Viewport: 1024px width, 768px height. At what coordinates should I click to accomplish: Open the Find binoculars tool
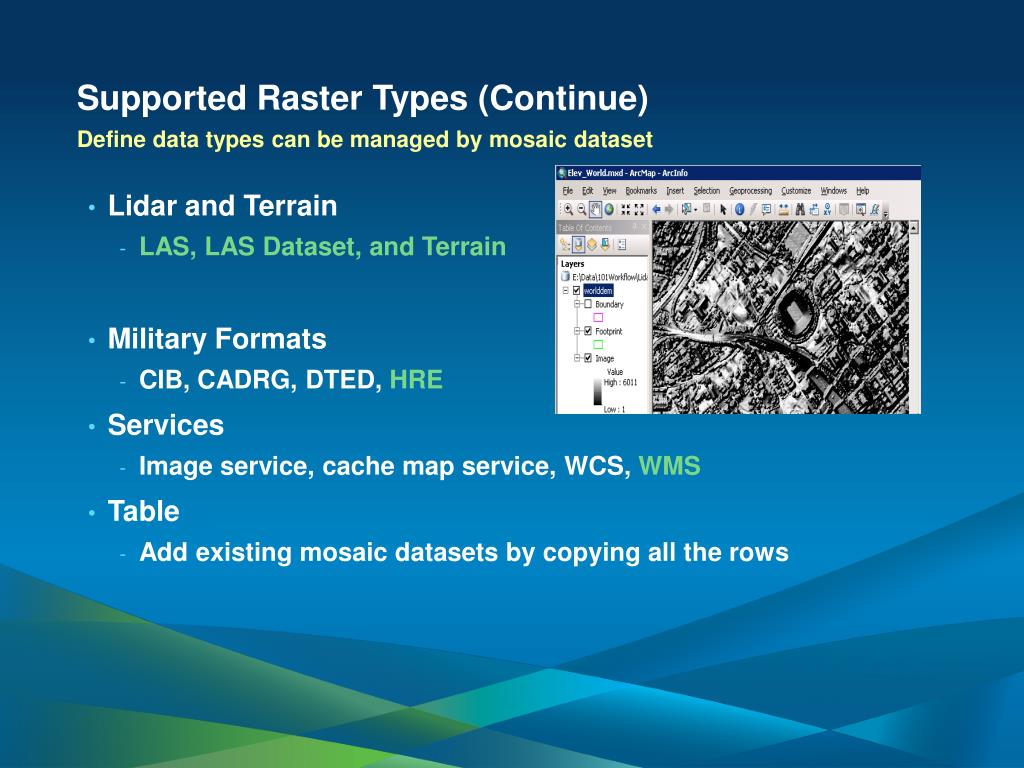click(x=800, y=209)
